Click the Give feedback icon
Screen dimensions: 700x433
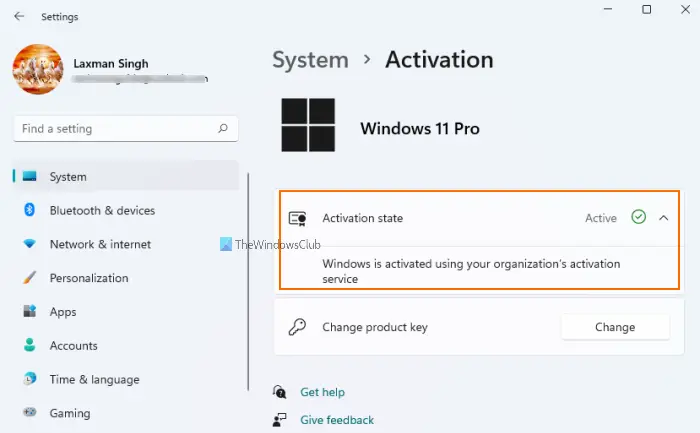[x=279, y=420]
